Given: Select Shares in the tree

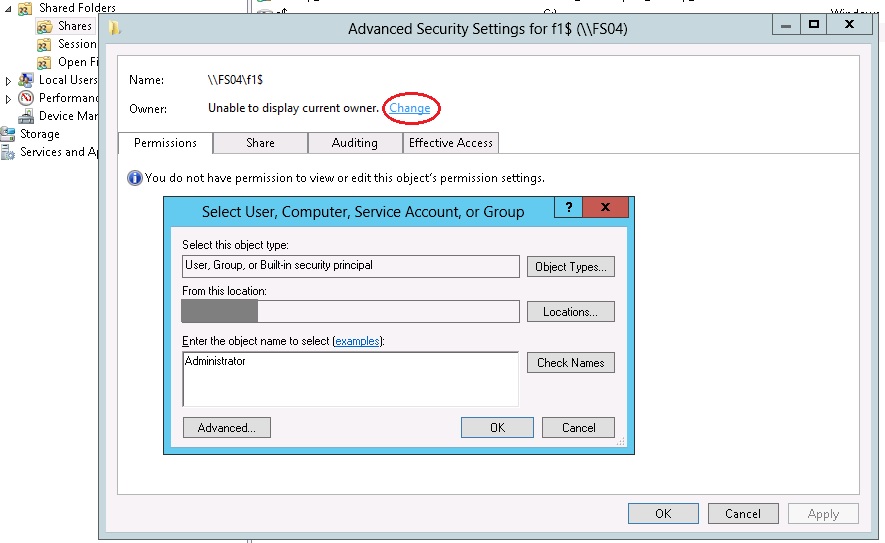Looking at the screenshot, I should pyautogui.click(x=75, y=26).
